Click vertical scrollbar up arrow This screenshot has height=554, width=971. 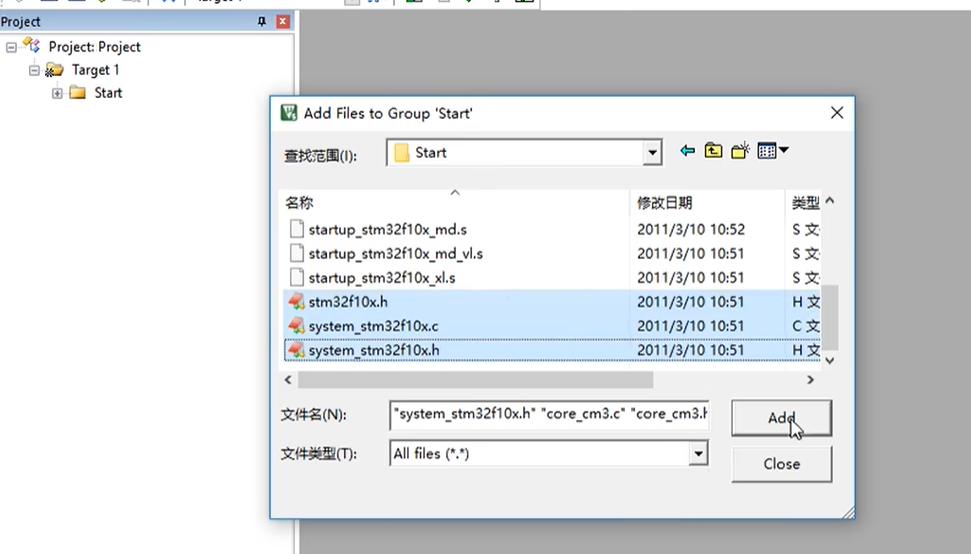pyautogui.click(x=830, y=201)
